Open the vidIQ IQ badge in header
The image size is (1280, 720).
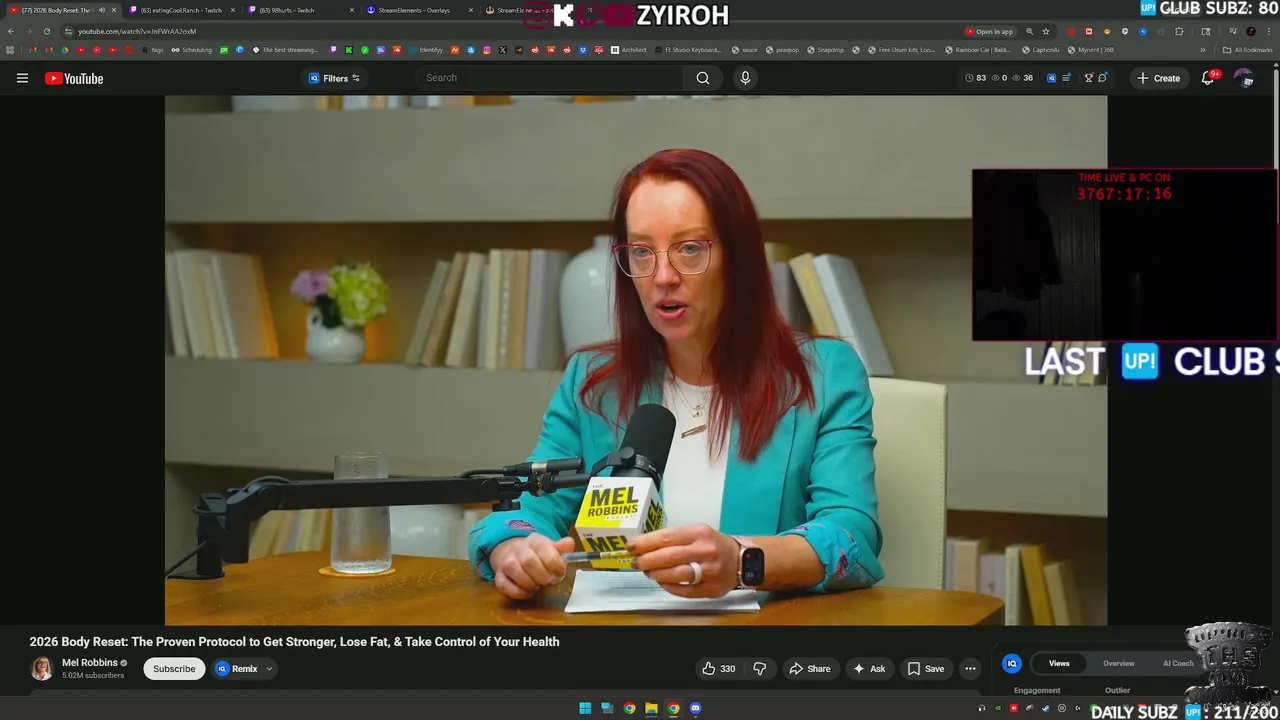click(x=1051, y=78)
